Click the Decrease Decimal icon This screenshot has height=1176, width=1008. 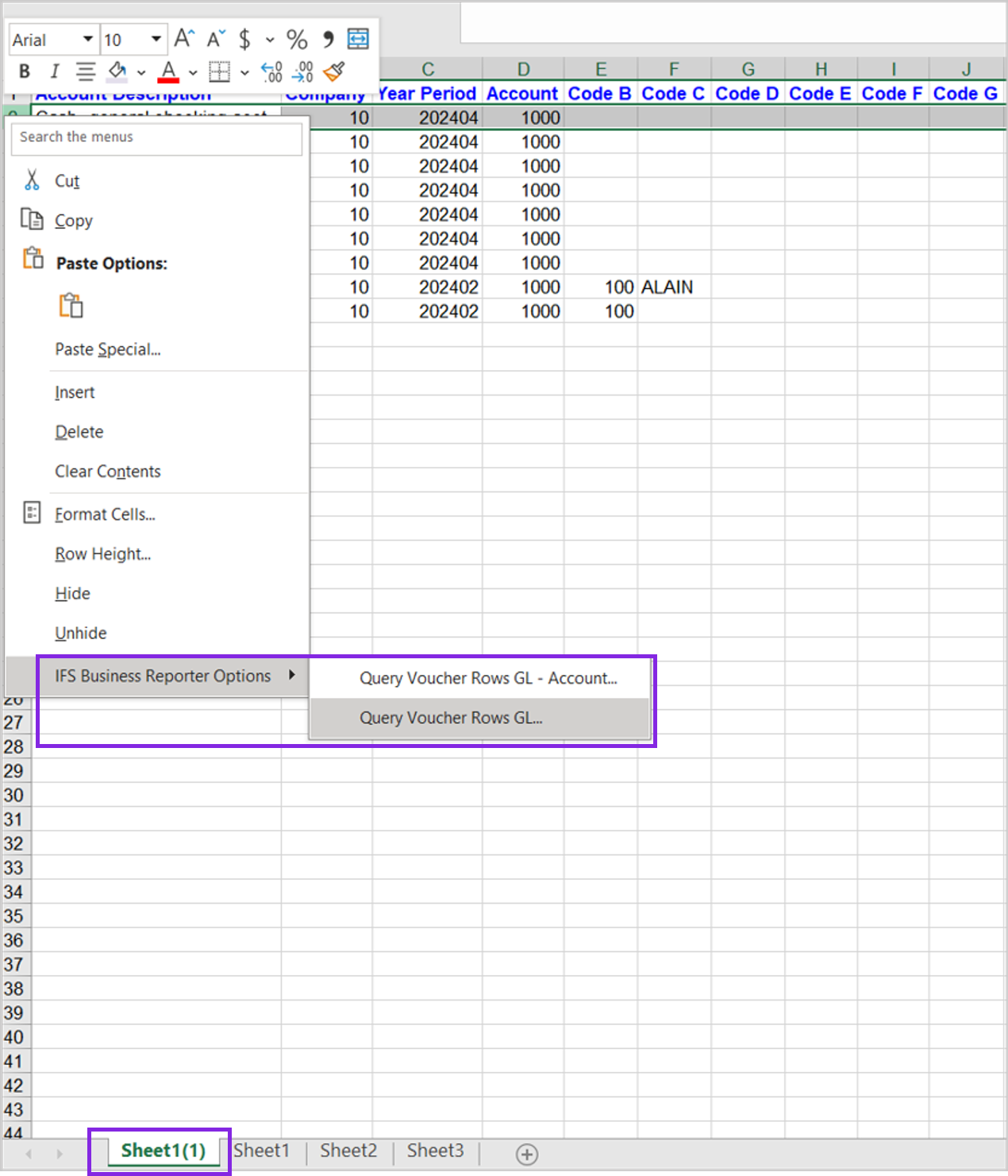pos(302,72)
